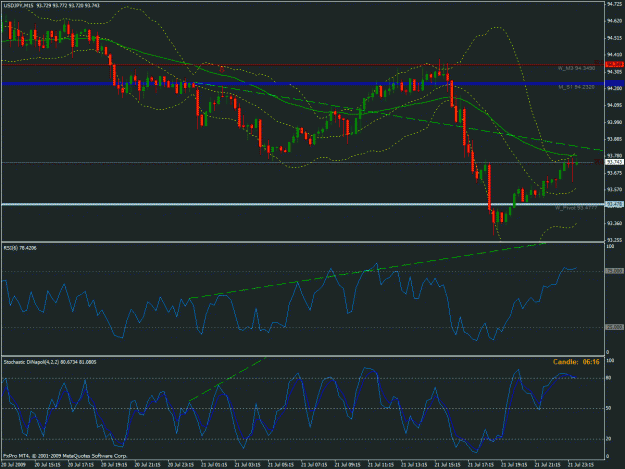
Task: Click the 93.780 price scale value
Action: coord(614,156)
